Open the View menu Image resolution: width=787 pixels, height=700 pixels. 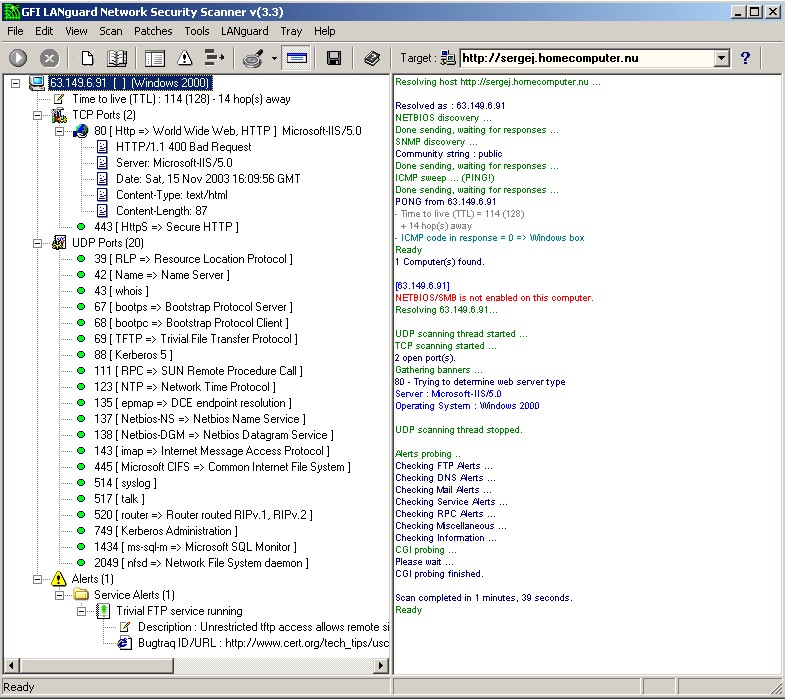76,31
